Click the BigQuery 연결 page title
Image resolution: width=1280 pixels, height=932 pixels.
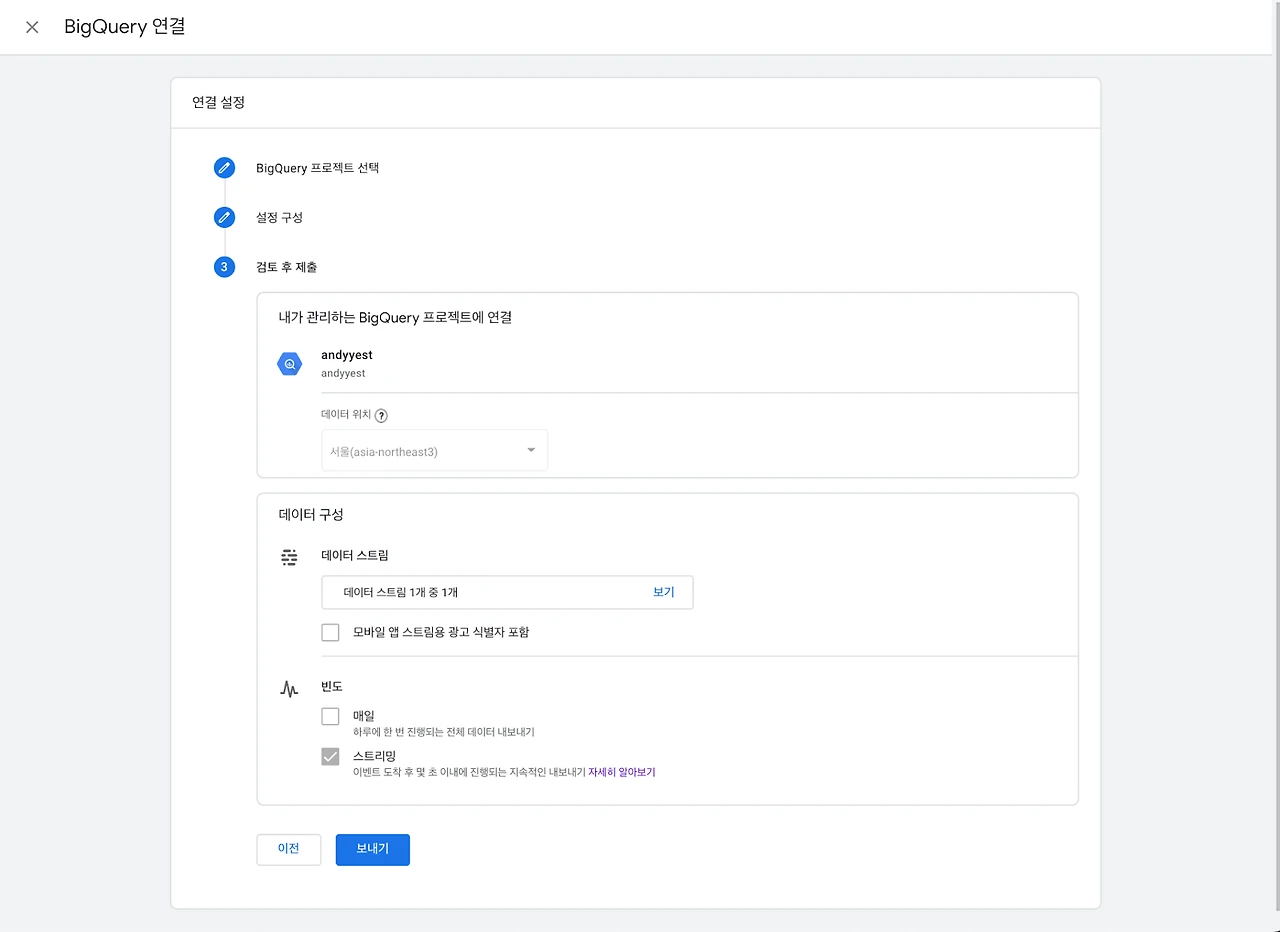[125, 27]
